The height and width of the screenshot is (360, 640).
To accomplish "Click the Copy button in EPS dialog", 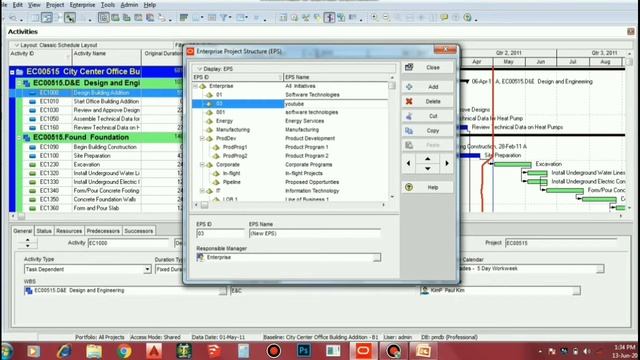I will pos(427,131).
